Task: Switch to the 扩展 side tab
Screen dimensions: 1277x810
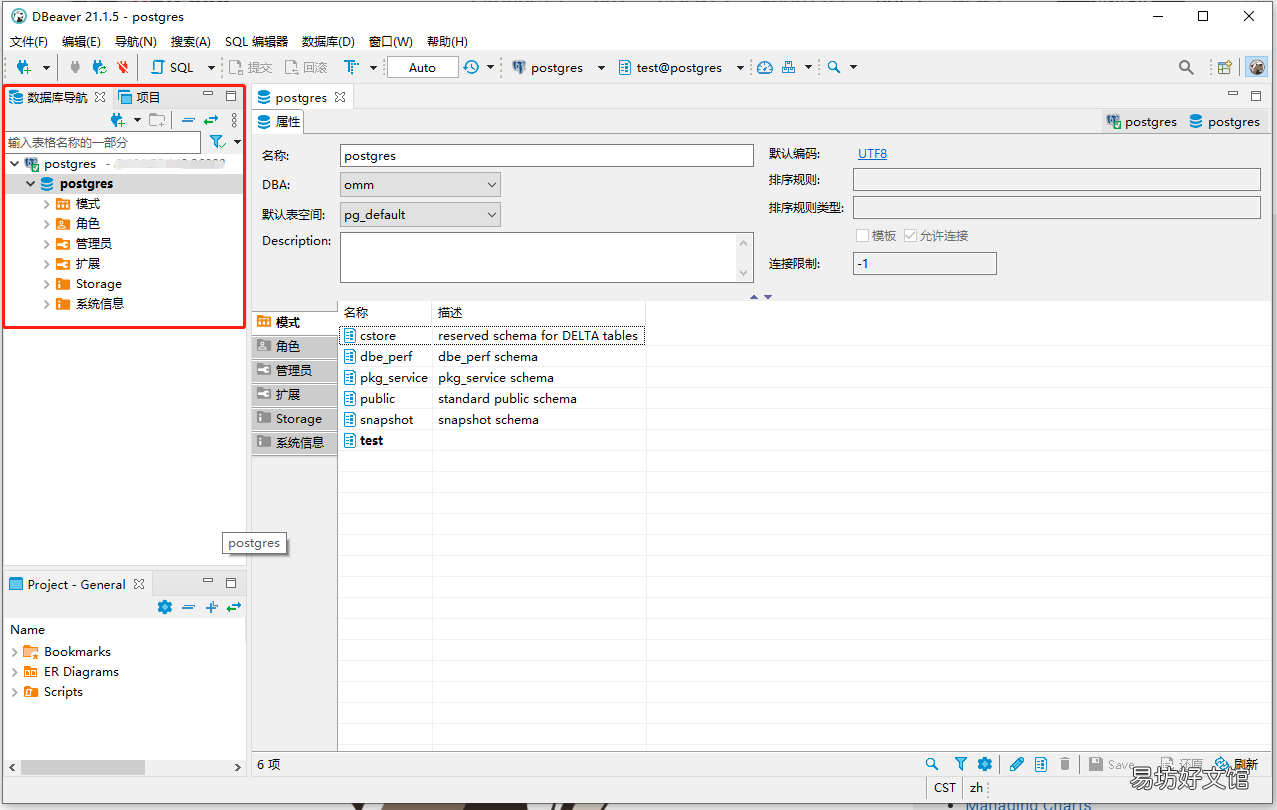Action: pos(294,394)
